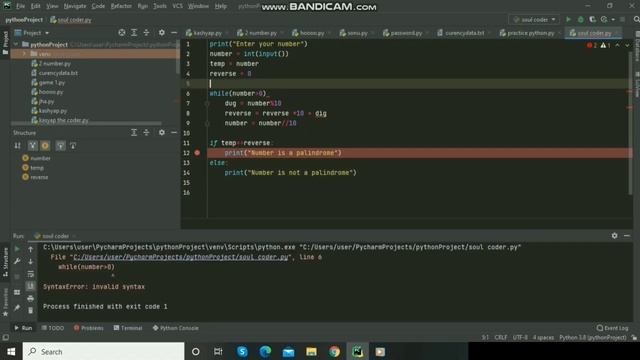Hide the Project panel with minus icon
Screen dimensions: 640x360
[x=174, y=33]
